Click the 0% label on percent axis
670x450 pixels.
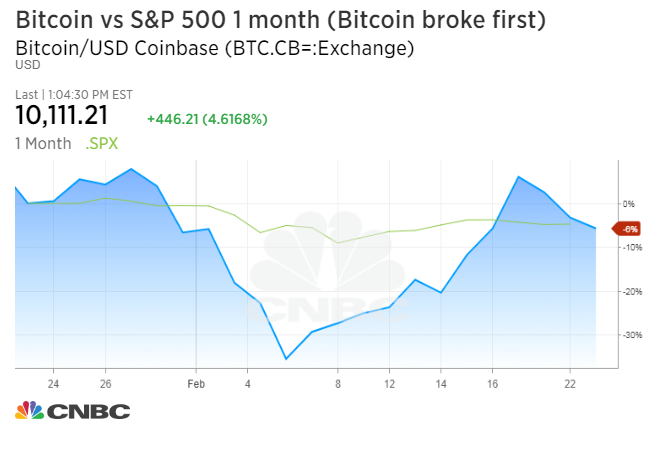click(x=629, y=203)
